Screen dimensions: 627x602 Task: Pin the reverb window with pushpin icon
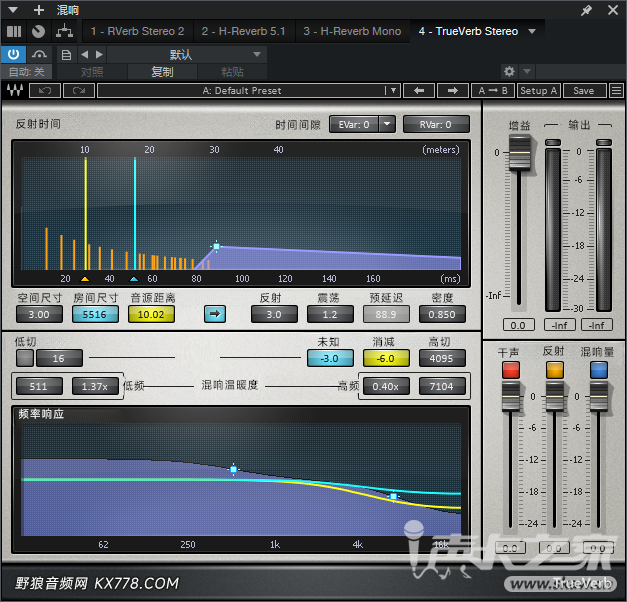click(x=586, y=10)
